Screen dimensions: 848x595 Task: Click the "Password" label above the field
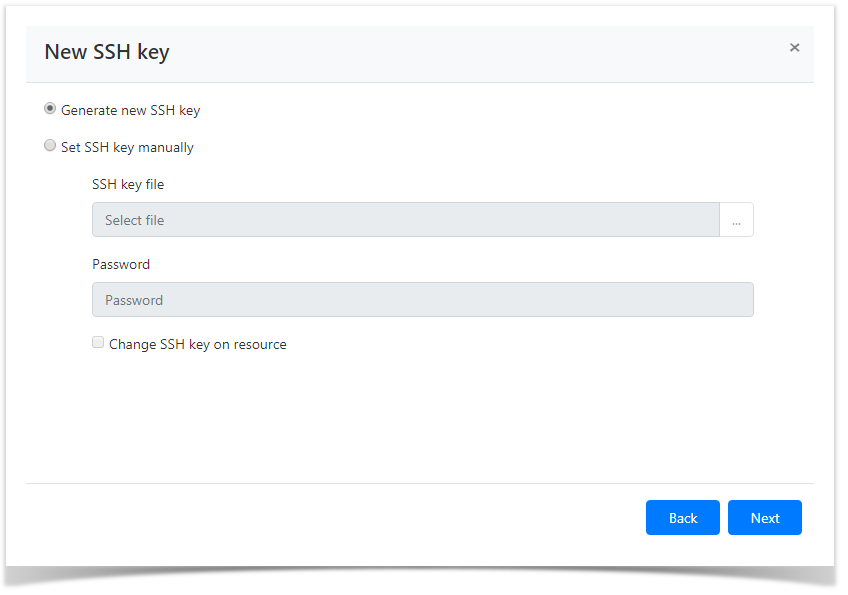(x=121, y=264)
